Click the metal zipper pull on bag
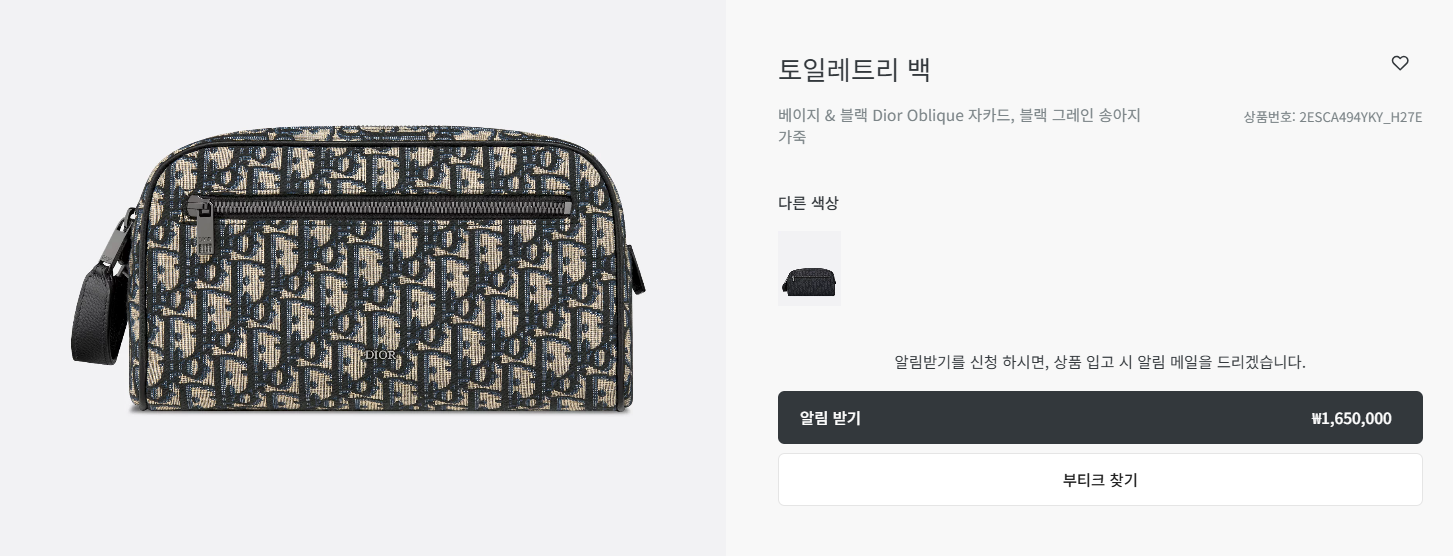This screenshot has width=1453, height=556. point(204,229)
